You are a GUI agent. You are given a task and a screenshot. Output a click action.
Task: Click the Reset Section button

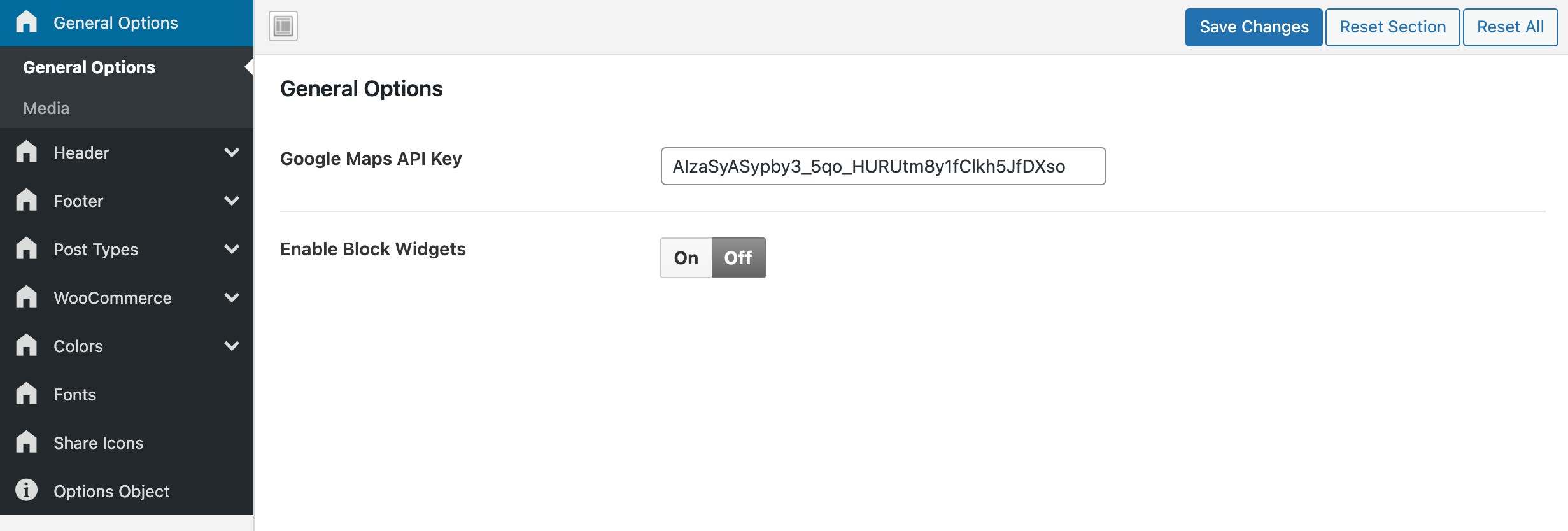click(1392, 27)
